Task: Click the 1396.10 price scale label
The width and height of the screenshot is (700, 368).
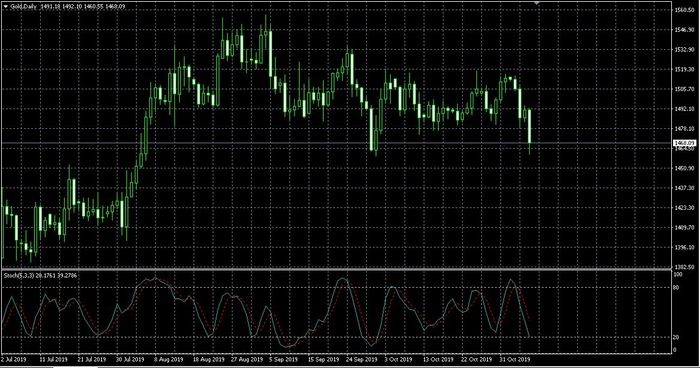Action: [x=685, y=247]
